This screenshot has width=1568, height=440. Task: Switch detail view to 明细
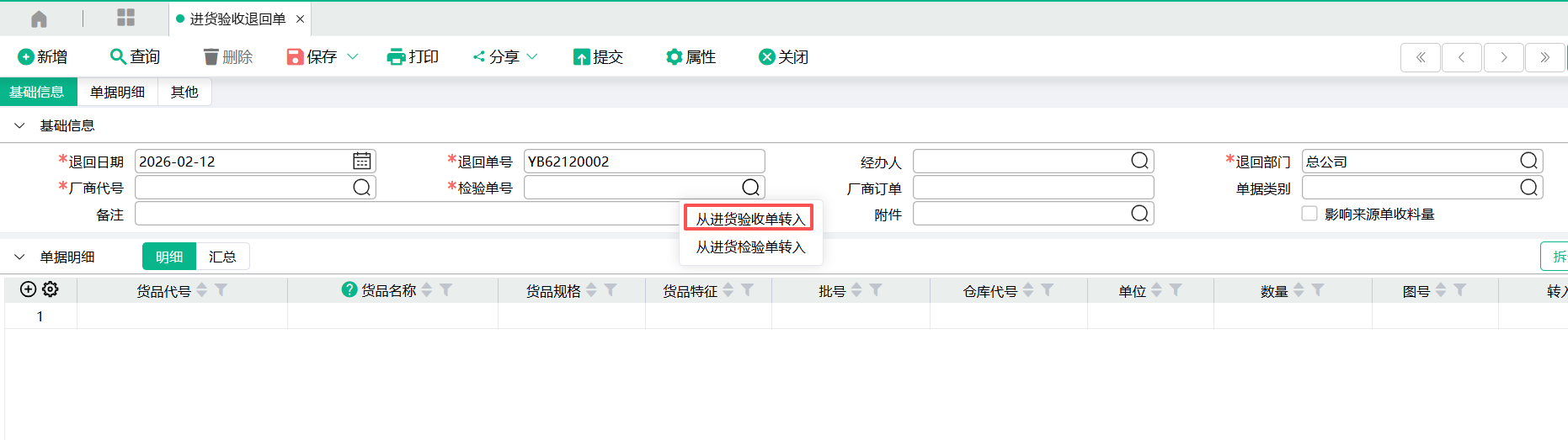coord(169,257)
